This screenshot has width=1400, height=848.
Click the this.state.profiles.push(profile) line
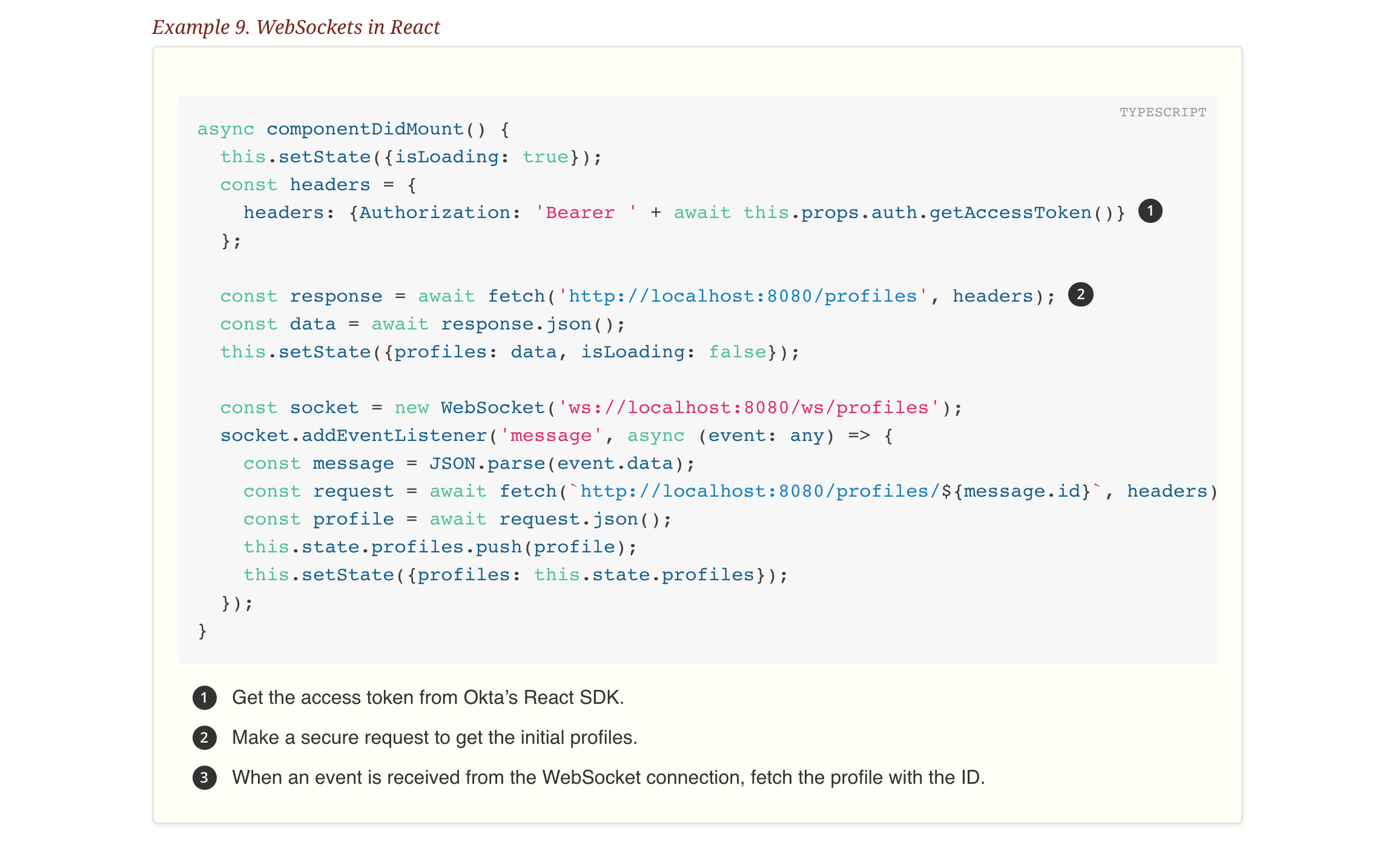440,547
